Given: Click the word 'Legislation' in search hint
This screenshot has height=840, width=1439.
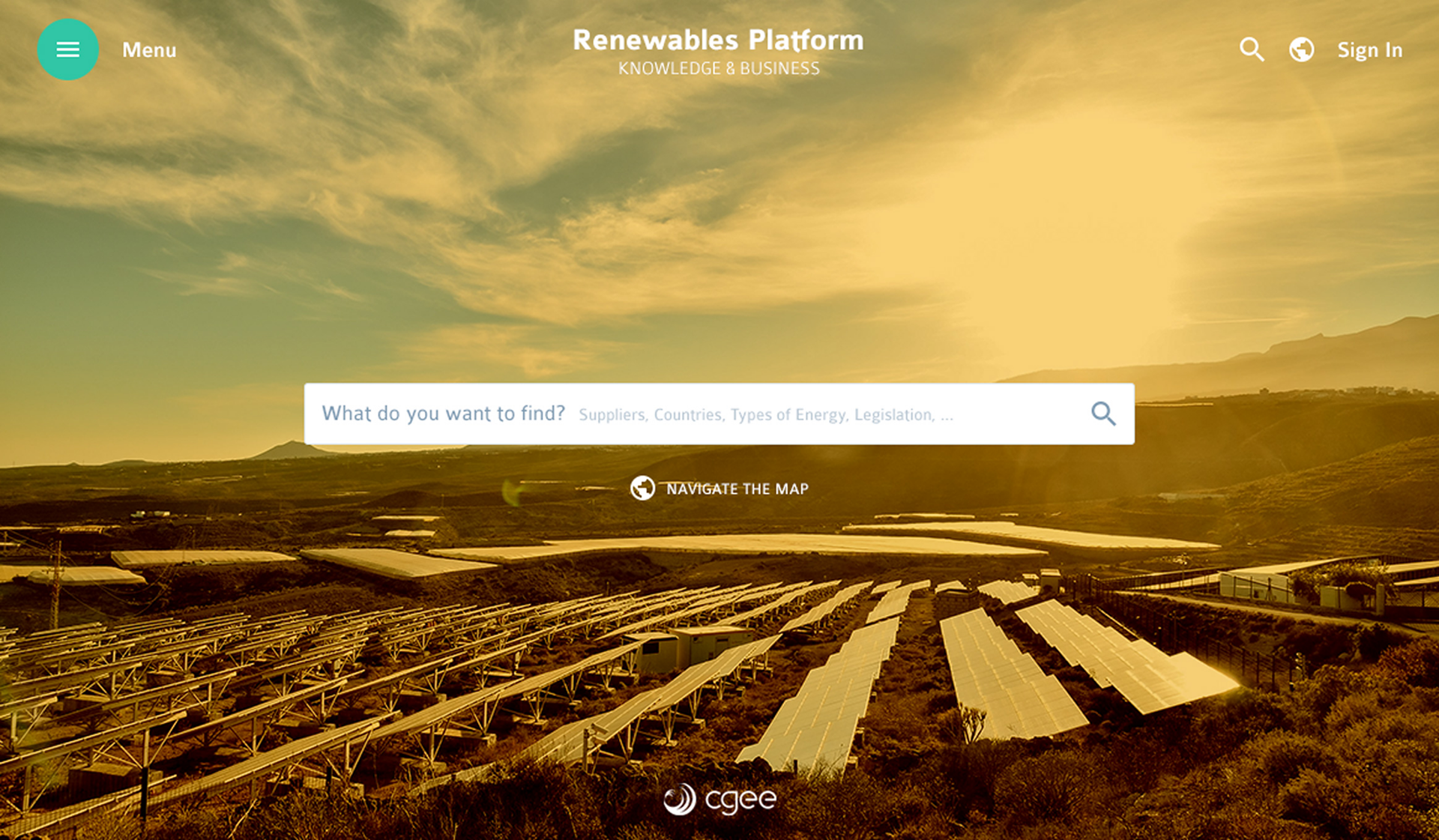Looking at the screenshot, I should point(894,415).
